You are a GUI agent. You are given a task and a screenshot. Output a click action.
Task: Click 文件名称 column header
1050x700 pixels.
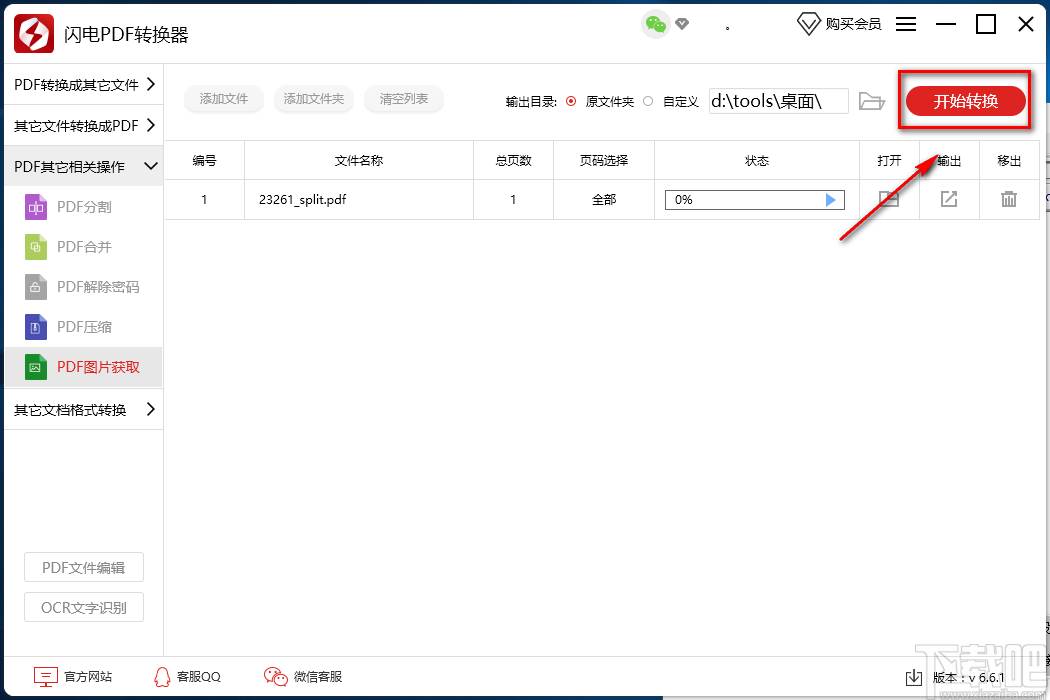pos(359,161)
